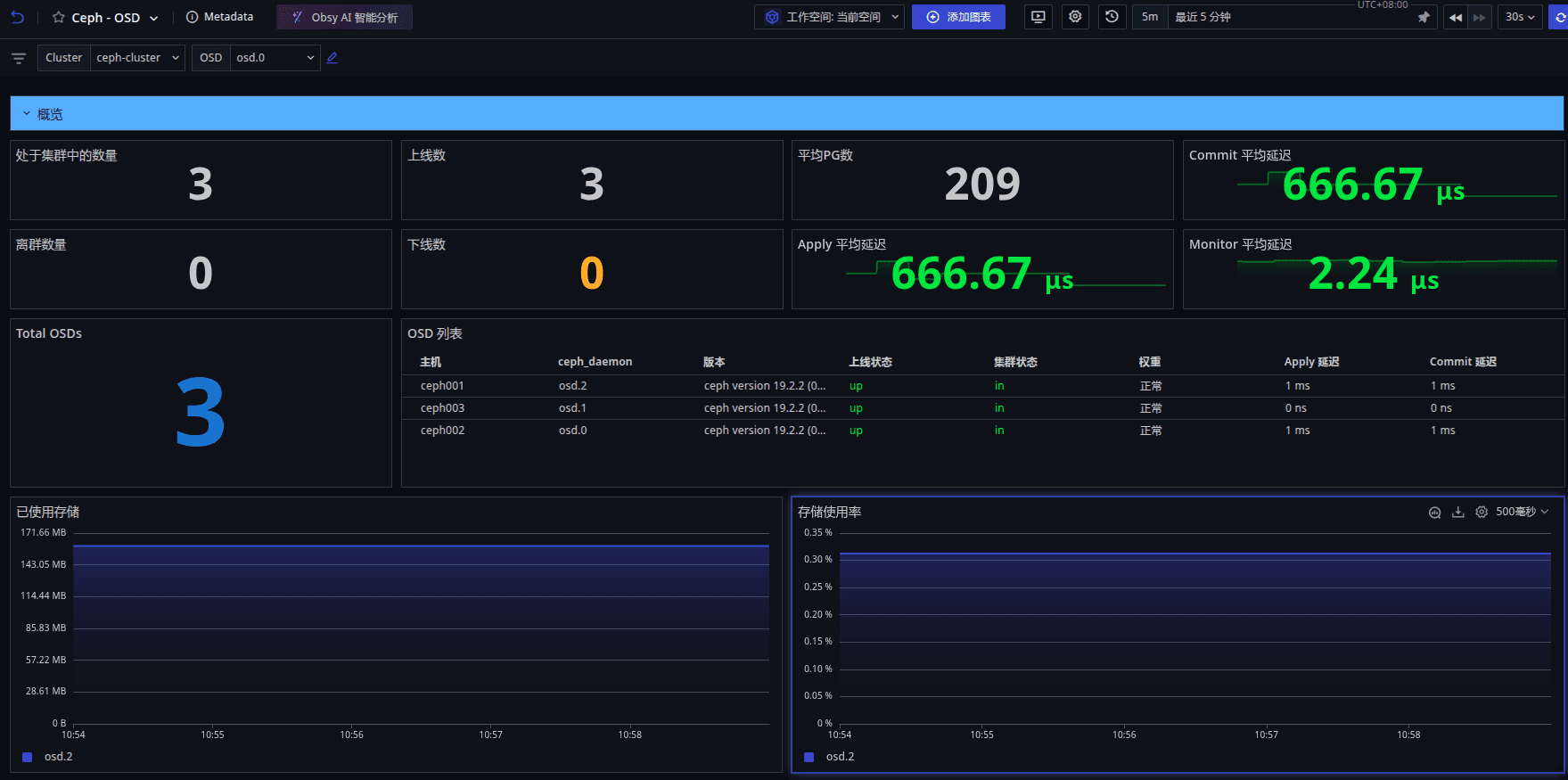The height and width of the screenshot is (780, 1568).
Task: Open the 工作空间 workspace dropdown
Action: [x=830, y=17]
